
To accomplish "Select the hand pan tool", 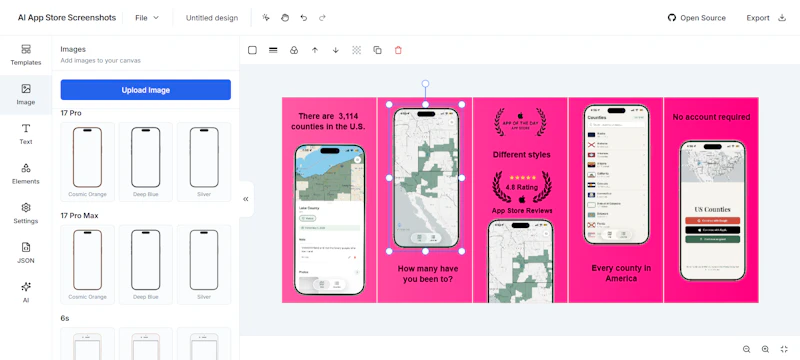I will coord(285,18).
